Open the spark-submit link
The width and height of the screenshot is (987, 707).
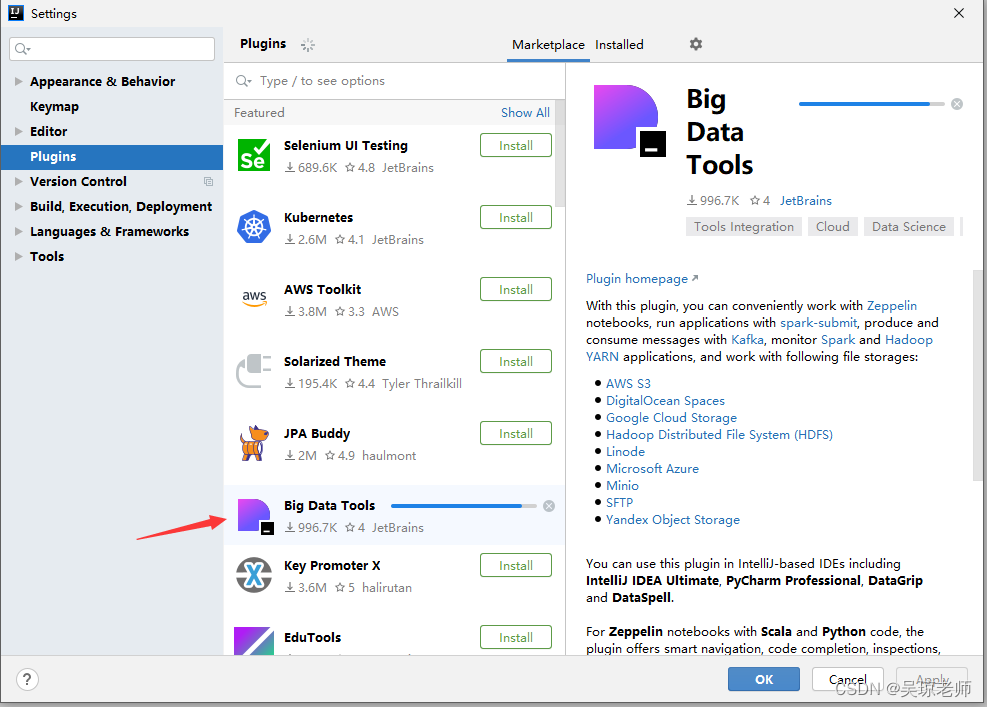click(x=818, y=323)
